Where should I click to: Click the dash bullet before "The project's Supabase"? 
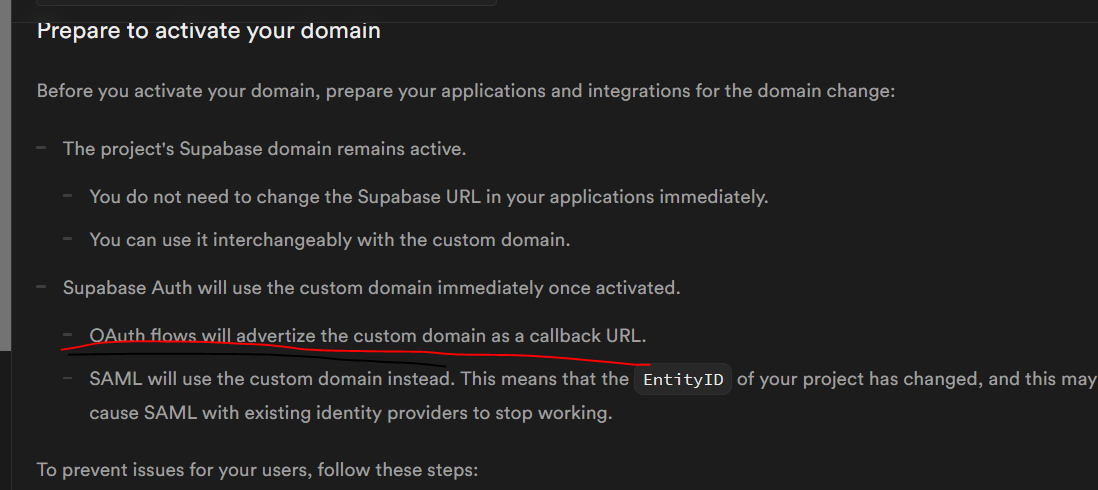pyautogui.click(x=41, y=148)
